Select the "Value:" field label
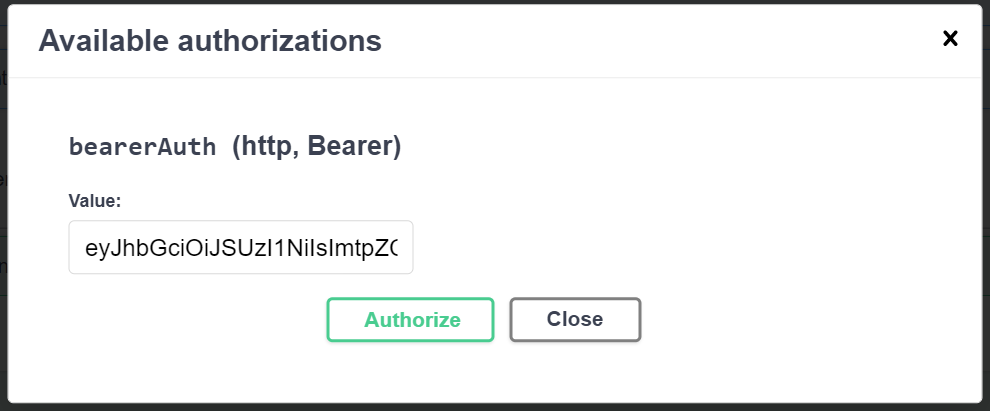990x411 pixels. [95, 201]
